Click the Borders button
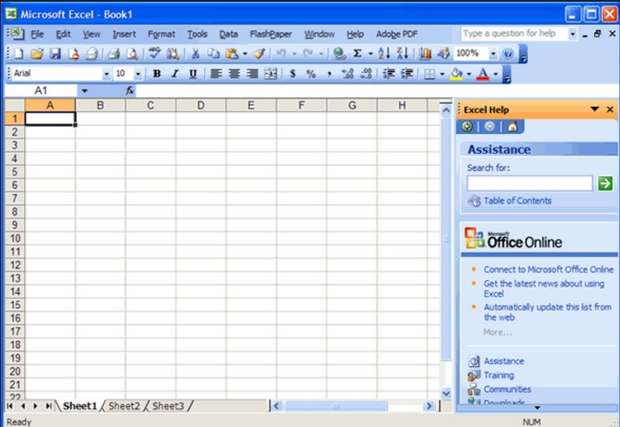The width and height of the screenshot is (620, 427). tap(430, 74)
